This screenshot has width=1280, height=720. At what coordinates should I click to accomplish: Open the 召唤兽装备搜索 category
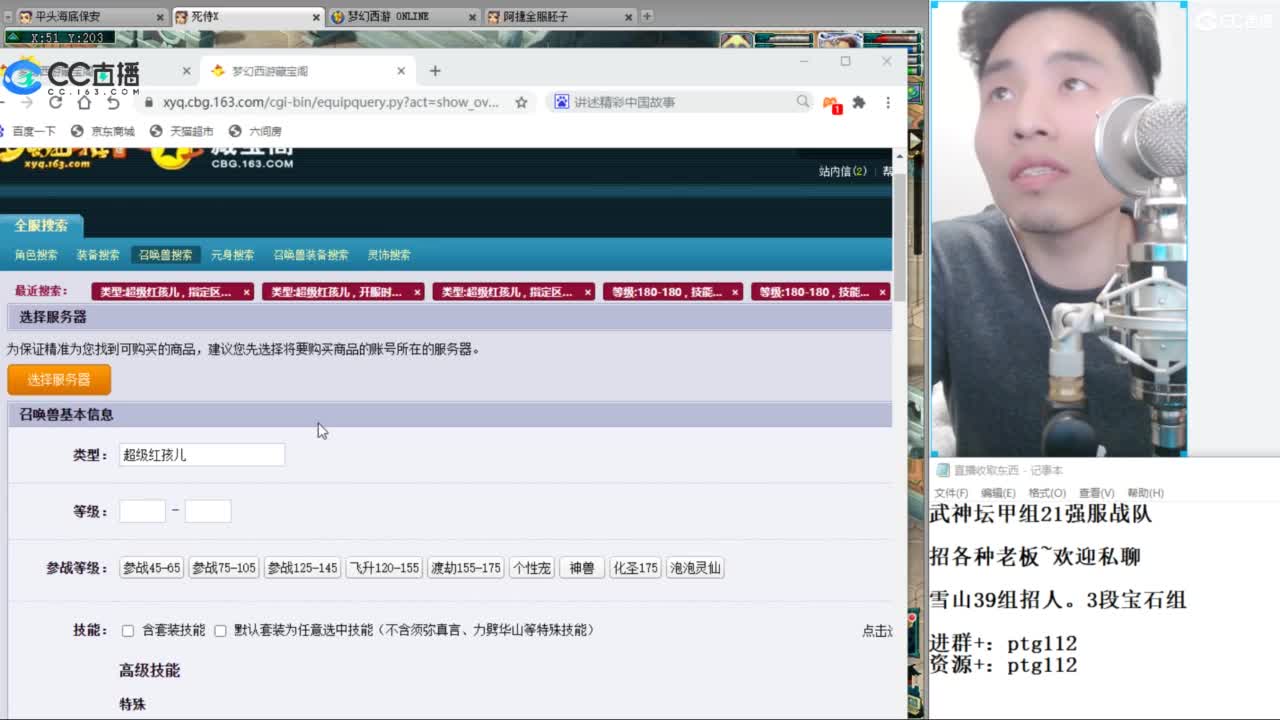tap(311, 255)
